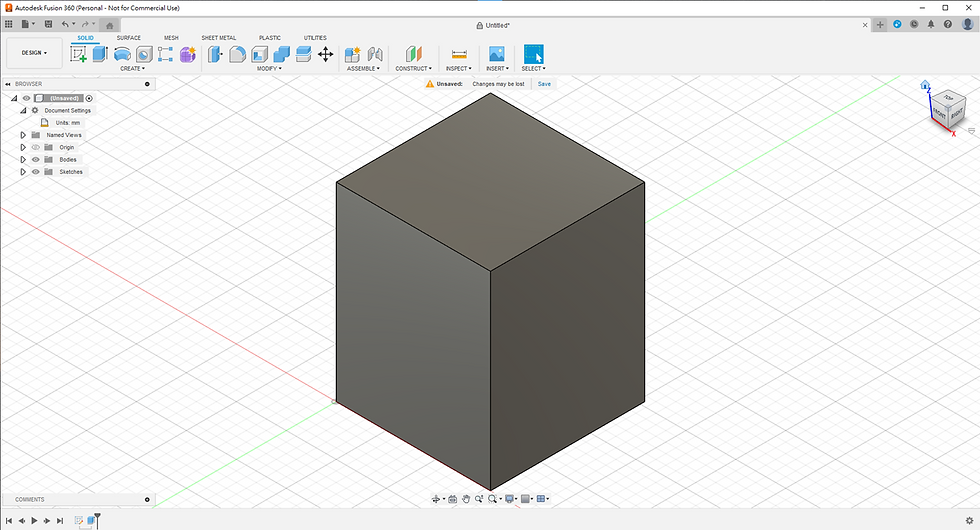Click the Joint tool icon
Image resolution: width=980 pixels, height=530 pixels.
point(375,54)
